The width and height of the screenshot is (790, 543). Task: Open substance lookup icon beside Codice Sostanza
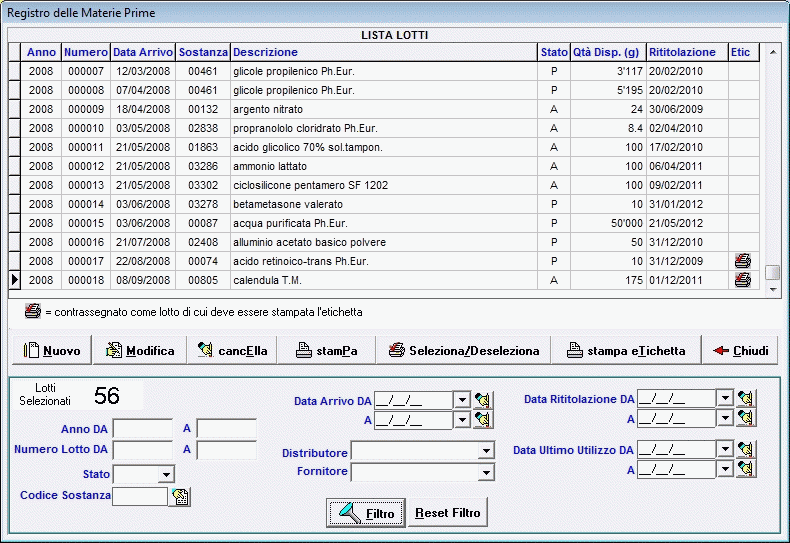tap(180, 497)
